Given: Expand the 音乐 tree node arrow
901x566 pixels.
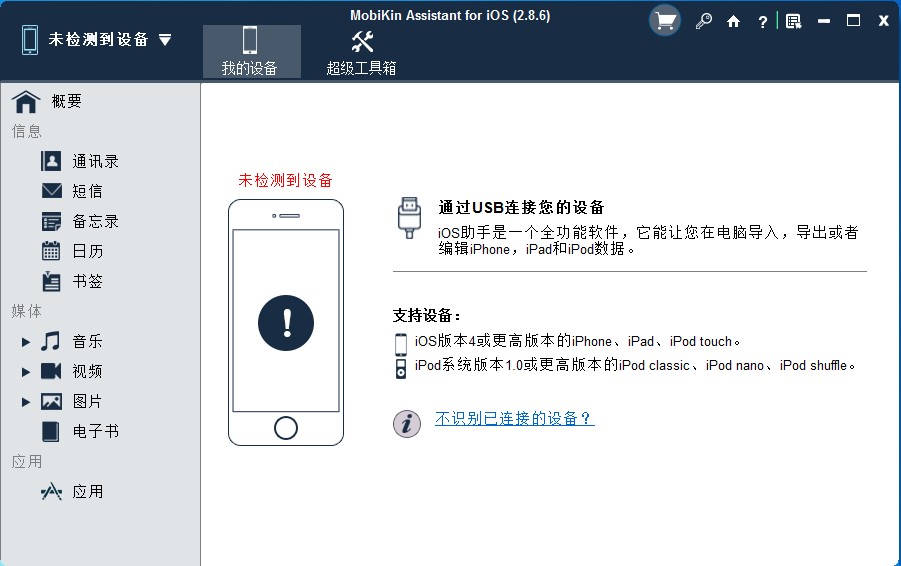Looking at the screenshot, I should click(x=25, y=342).
